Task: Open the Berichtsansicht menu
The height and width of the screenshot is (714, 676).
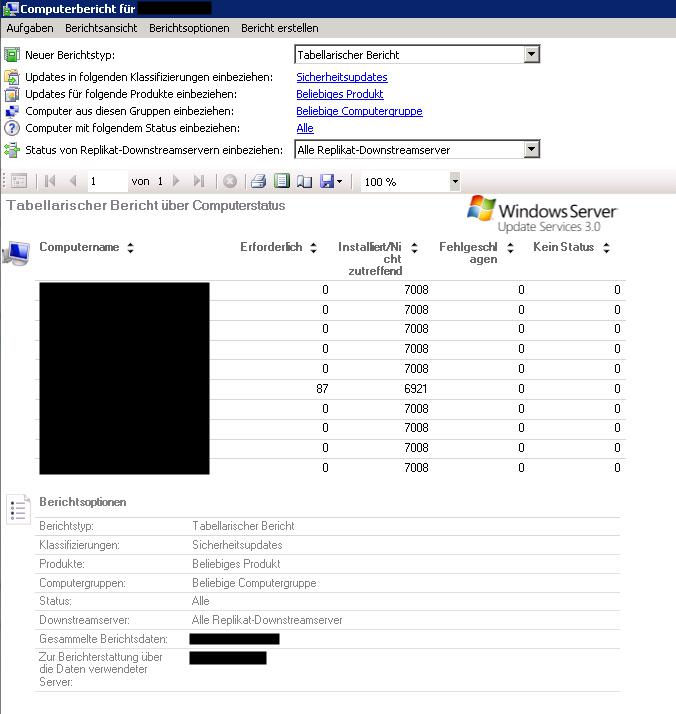Action: pos(101,28)
